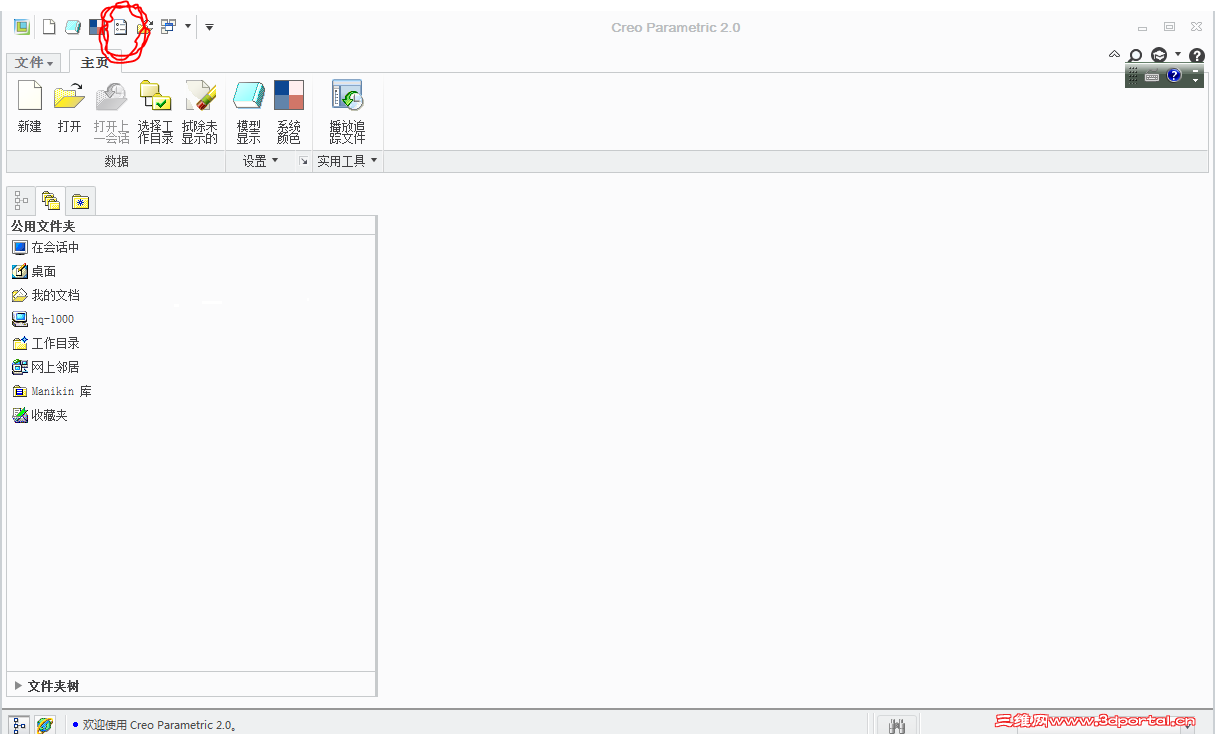
Task: Click the Creo application logo icon
Action: click(x=21, y=27)
